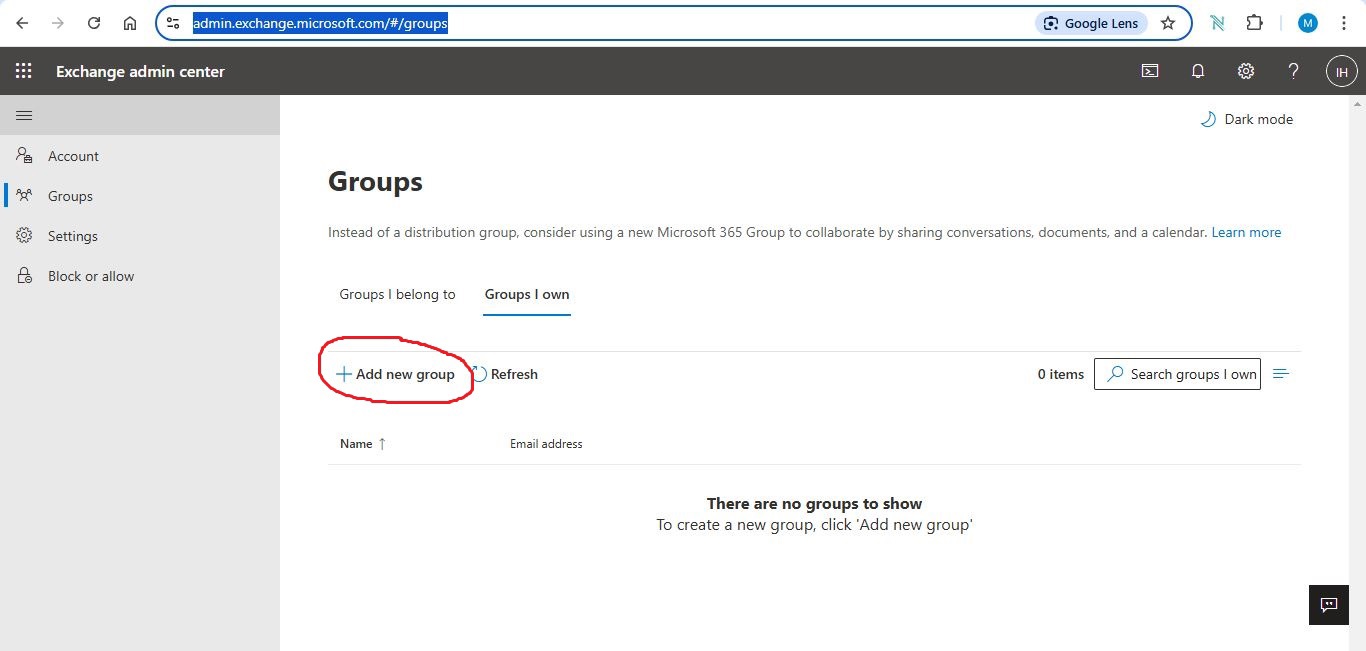Open the admin center settings gear
1366x651 pixels.
click(1245, 70)
